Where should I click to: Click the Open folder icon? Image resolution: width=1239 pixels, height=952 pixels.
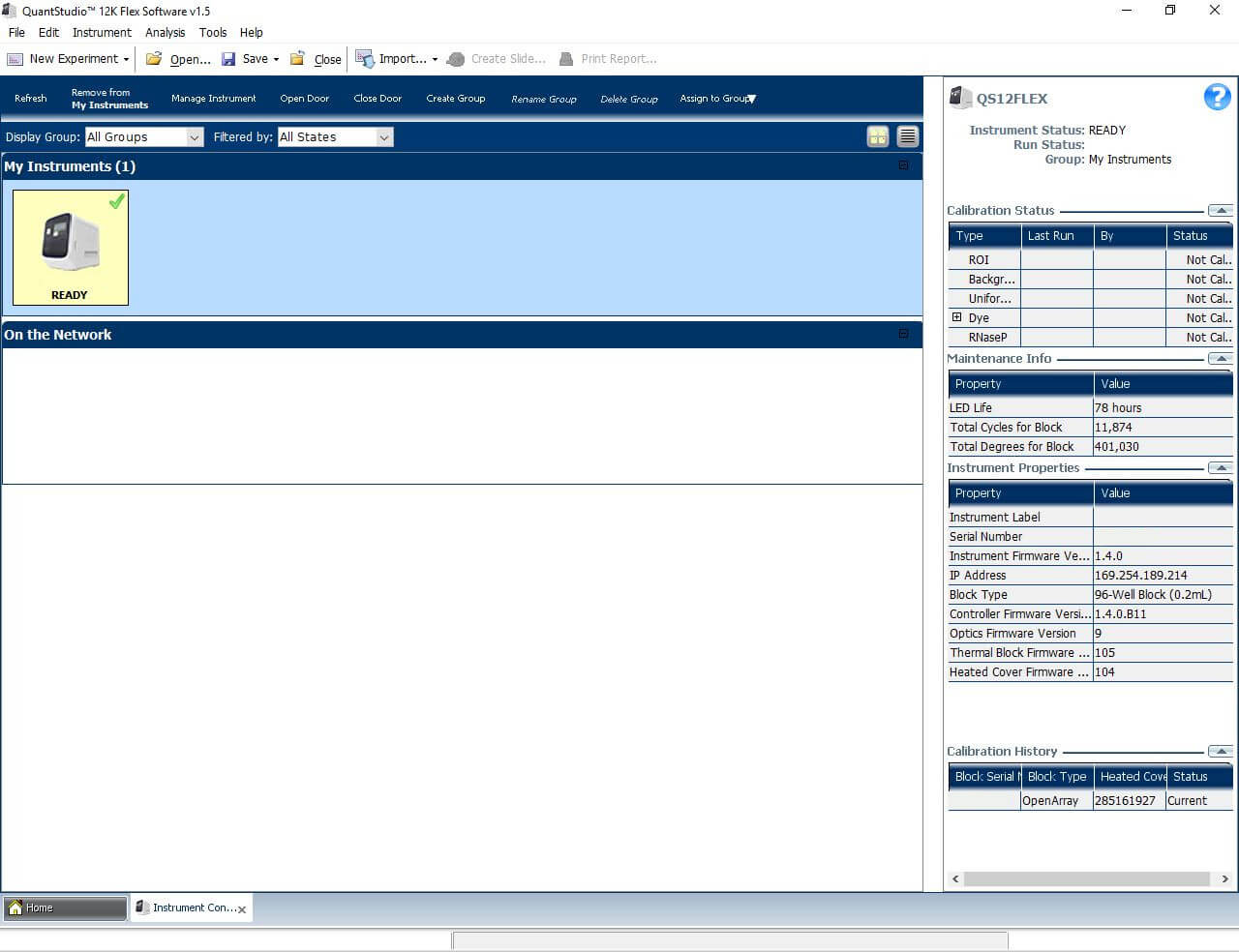click(x=154, y=59)
